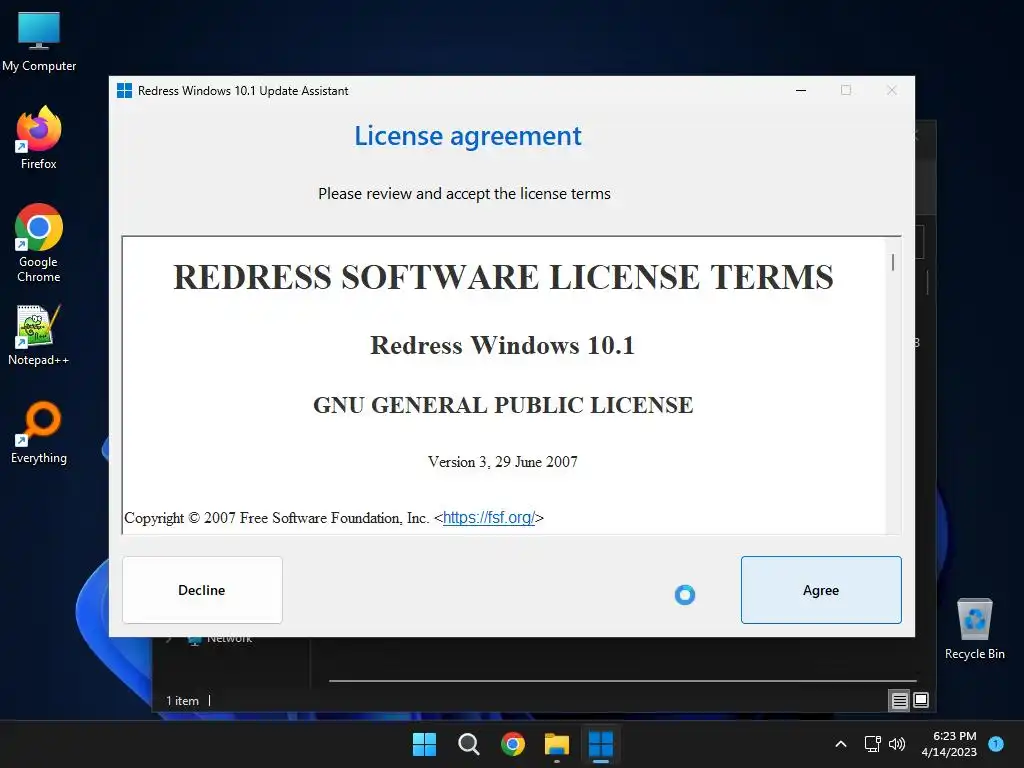The width and height of the screenshot is (1024, 768).
Task: Select Update Assistant taskbar icon
Action: click(x=601, y=744)
